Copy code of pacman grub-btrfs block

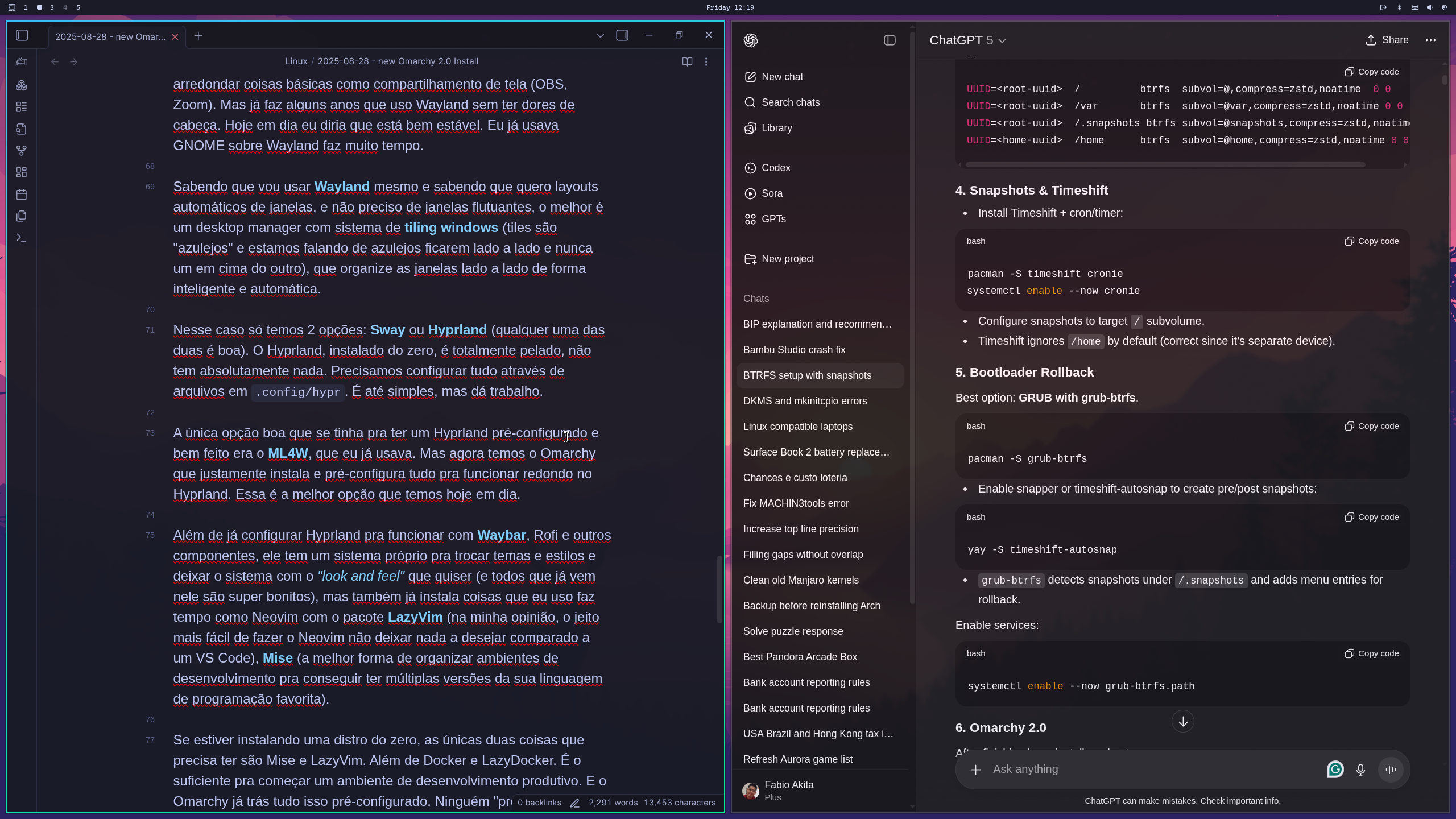tap(1372, 426)
